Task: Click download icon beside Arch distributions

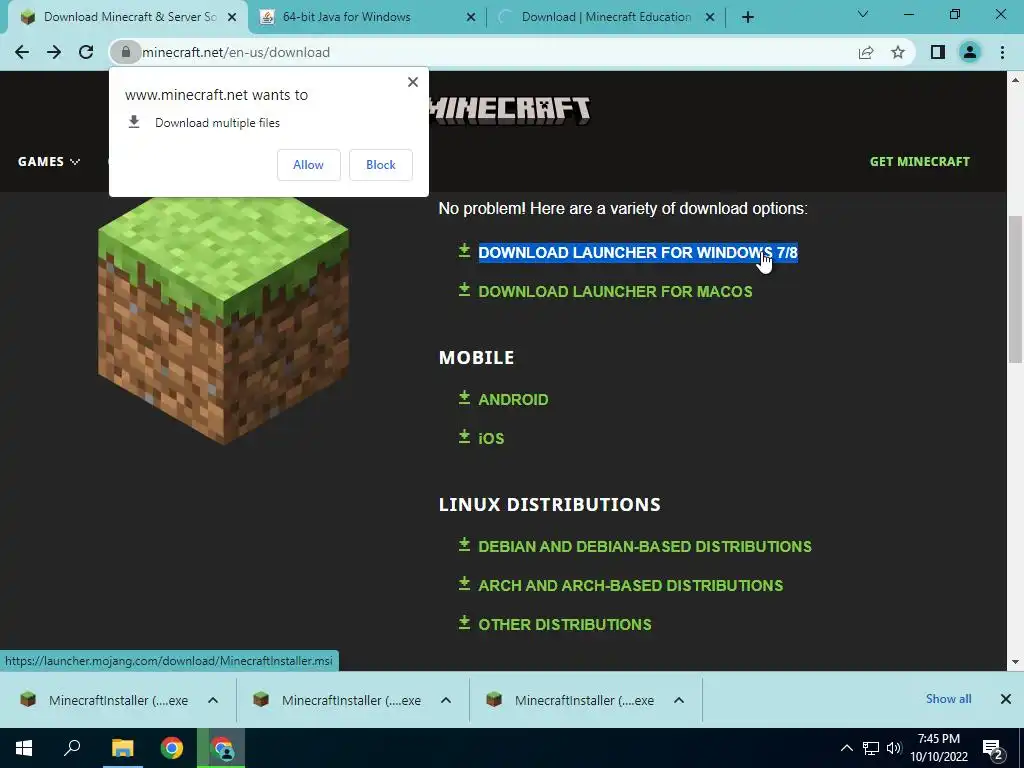Action: click(x=464, y=583)
